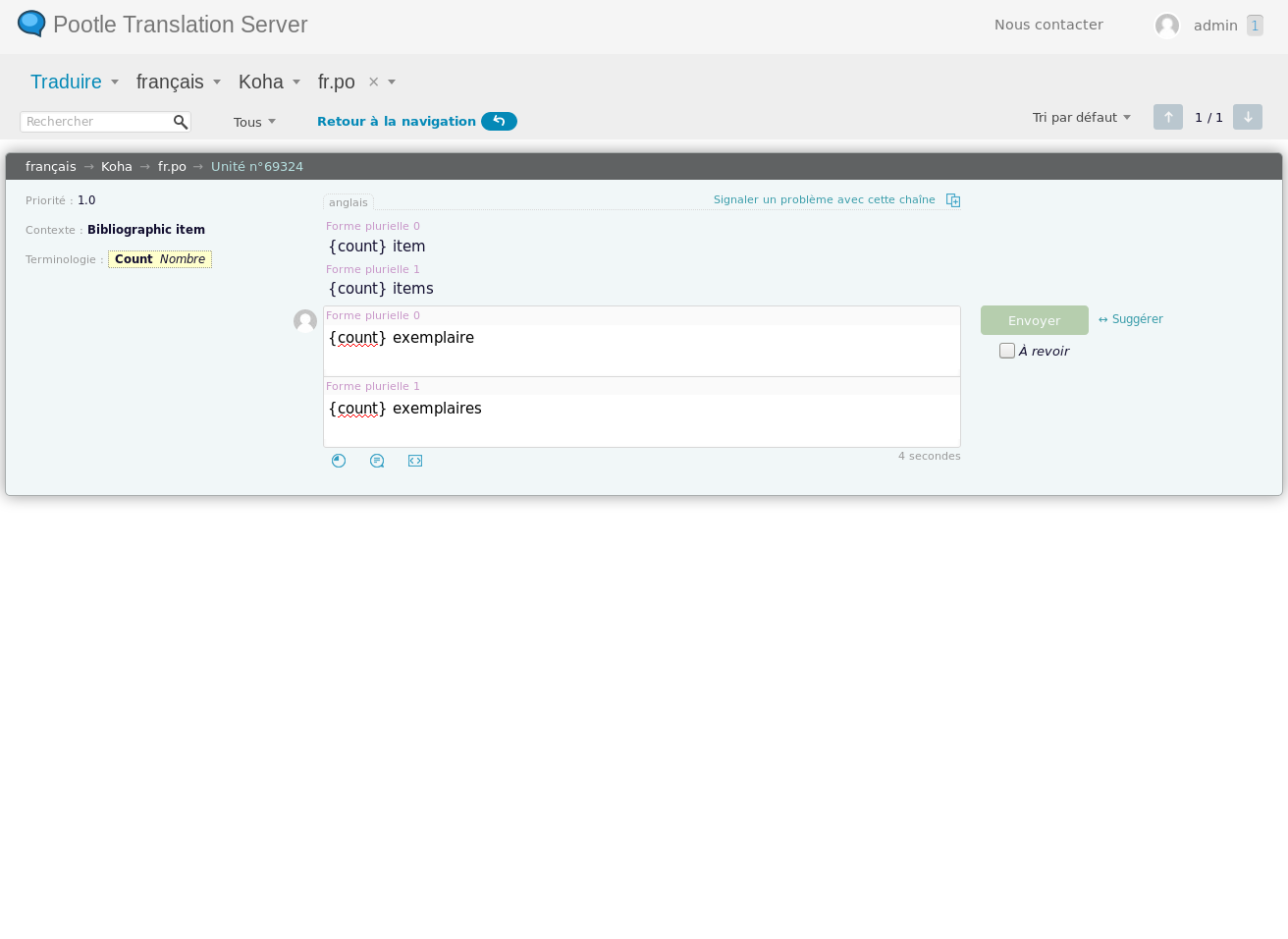Open the Koha project dropdown
Image resolution: width=1288 pixels, height=939 pixels.
click(269, 83)
